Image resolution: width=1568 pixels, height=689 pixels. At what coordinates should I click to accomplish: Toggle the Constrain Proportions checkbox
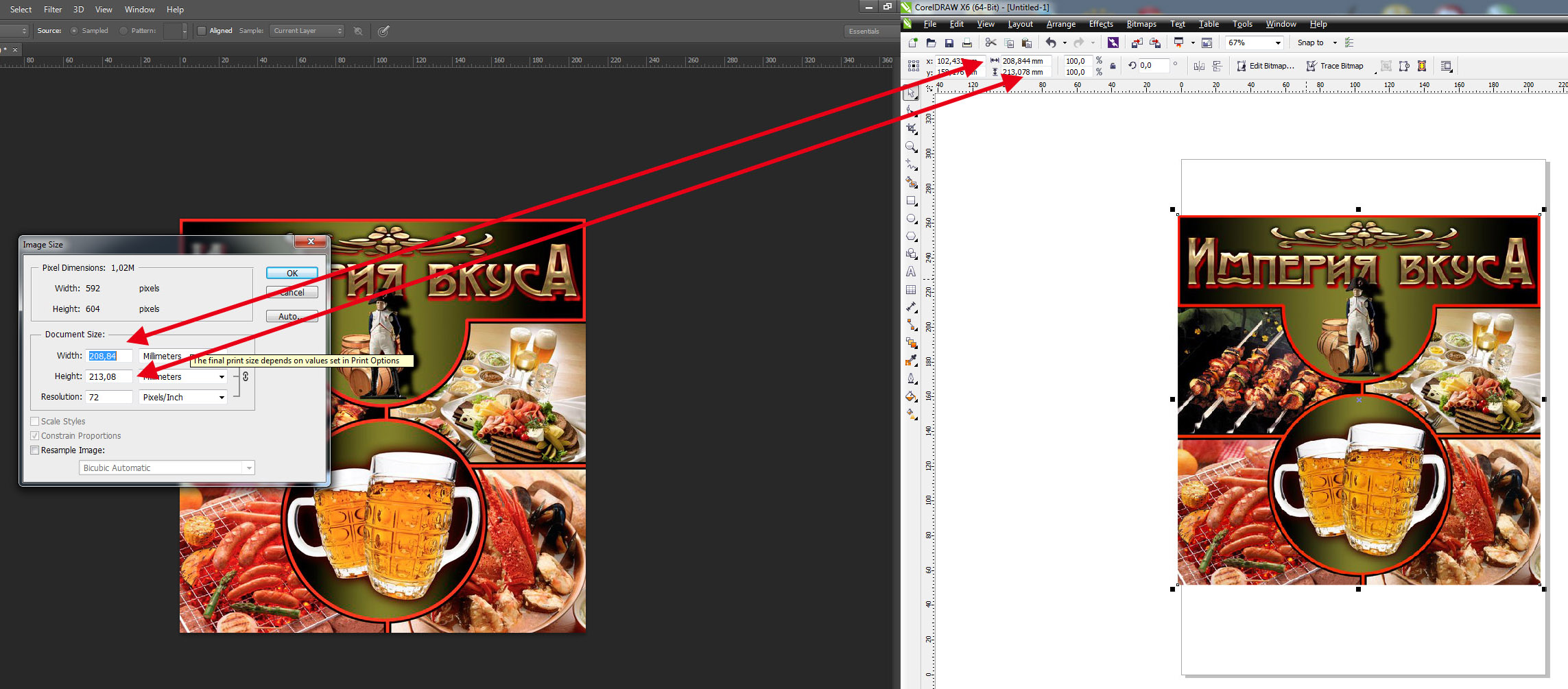pos(35,436)
